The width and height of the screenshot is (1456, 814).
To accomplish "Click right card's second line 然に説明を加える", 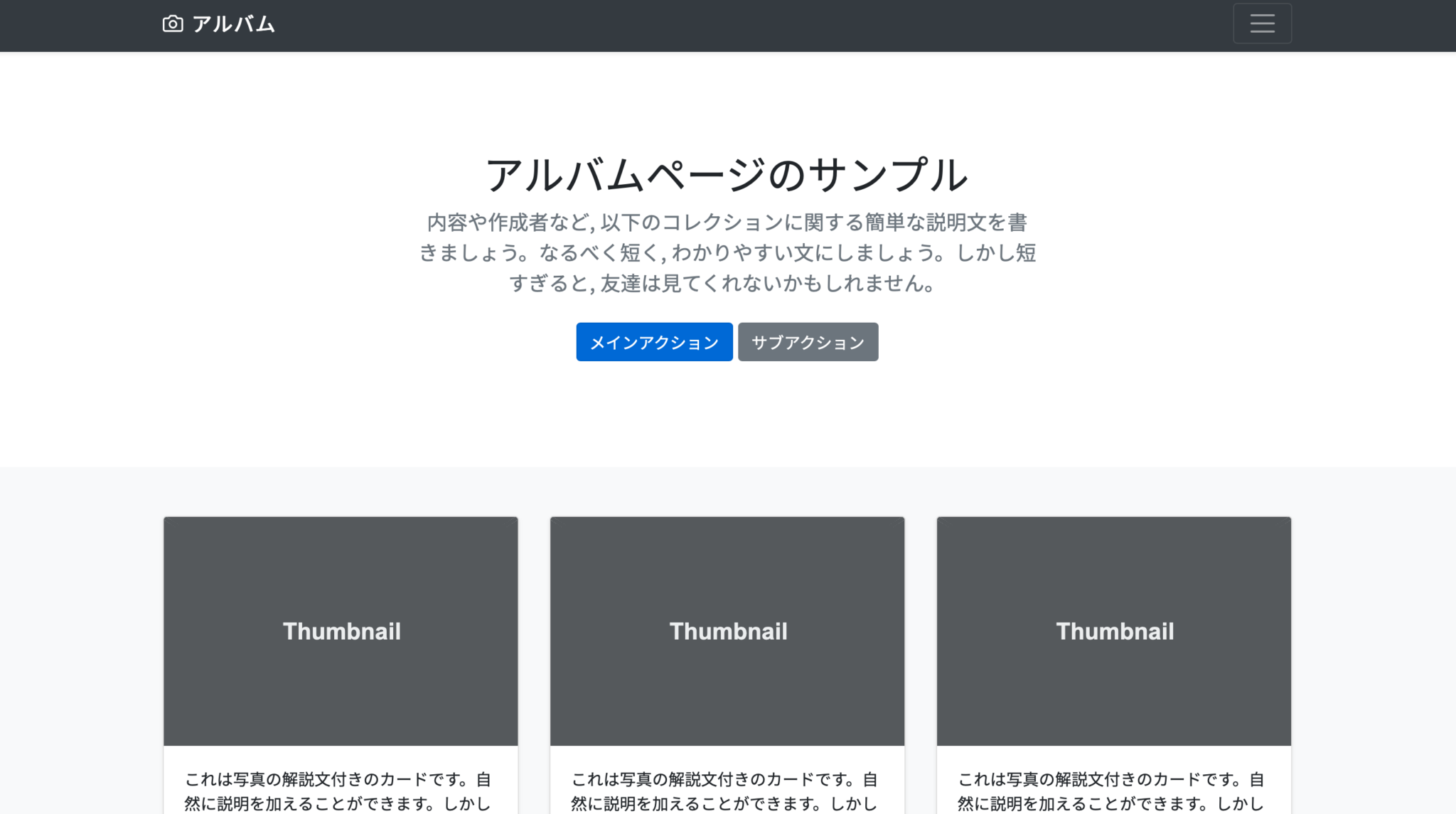I will (x=1111, y=803).
